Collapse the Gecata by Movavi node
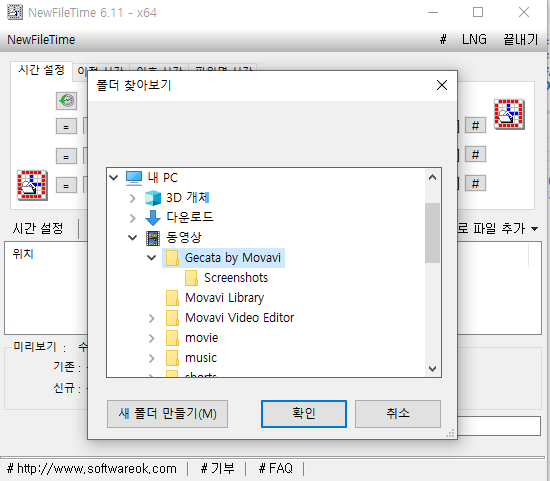The width and height of the screenshot is (550, 481). [x=152, y=258]
